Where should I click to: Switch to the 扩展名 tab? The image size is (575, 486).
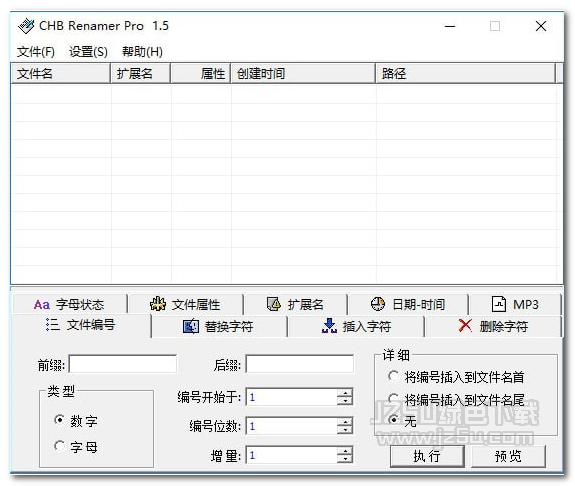pos(296,304)
